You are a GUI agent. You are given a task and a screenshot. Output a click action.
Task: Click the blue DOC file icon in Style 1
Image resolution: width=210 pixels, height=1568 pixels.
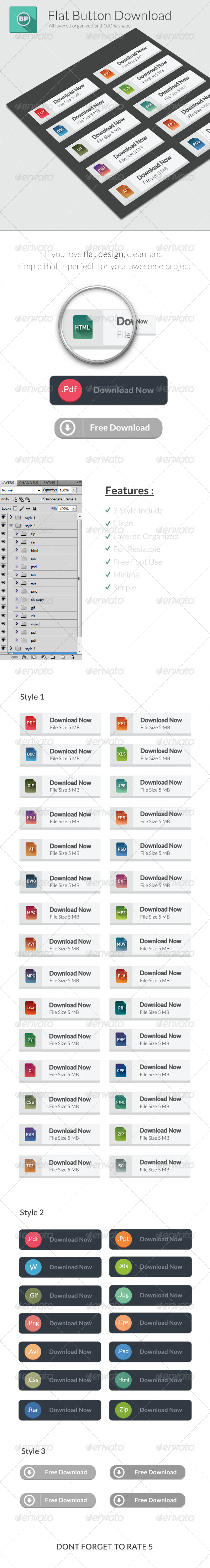(31, 754)
